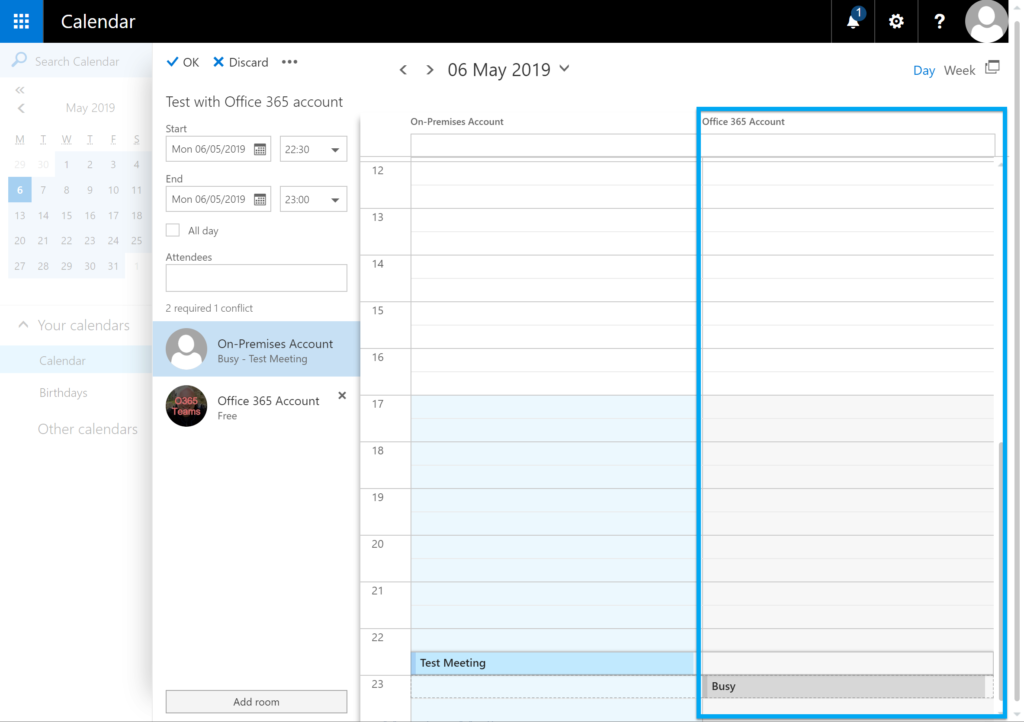Collapse the left pane double chevron
Screen dimensions: 1024x722
point(20,90)
